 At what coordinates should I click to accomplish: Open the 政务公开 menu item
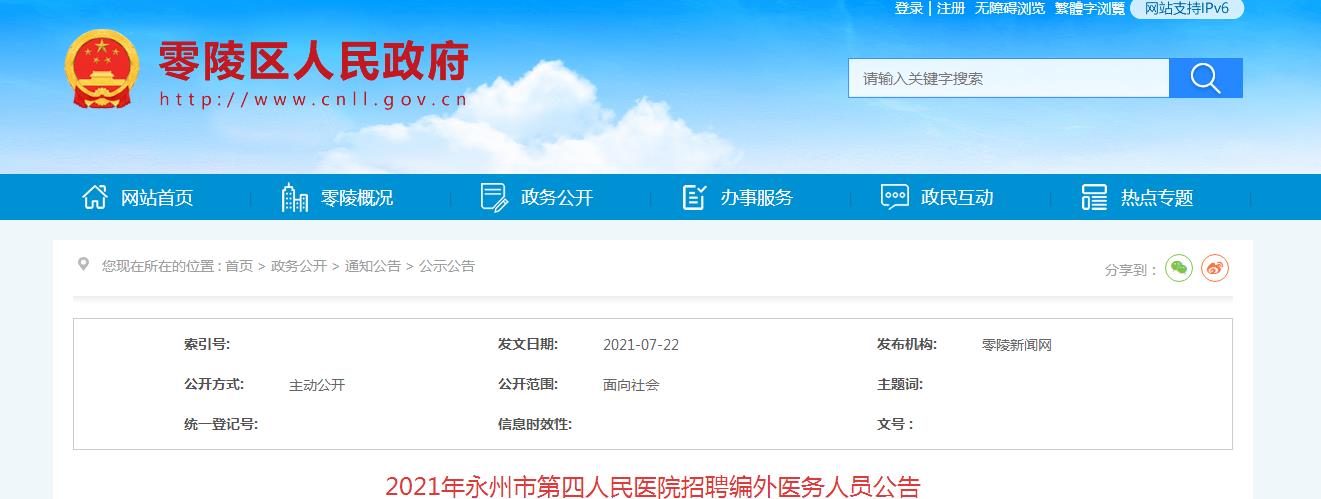[557, 198]
